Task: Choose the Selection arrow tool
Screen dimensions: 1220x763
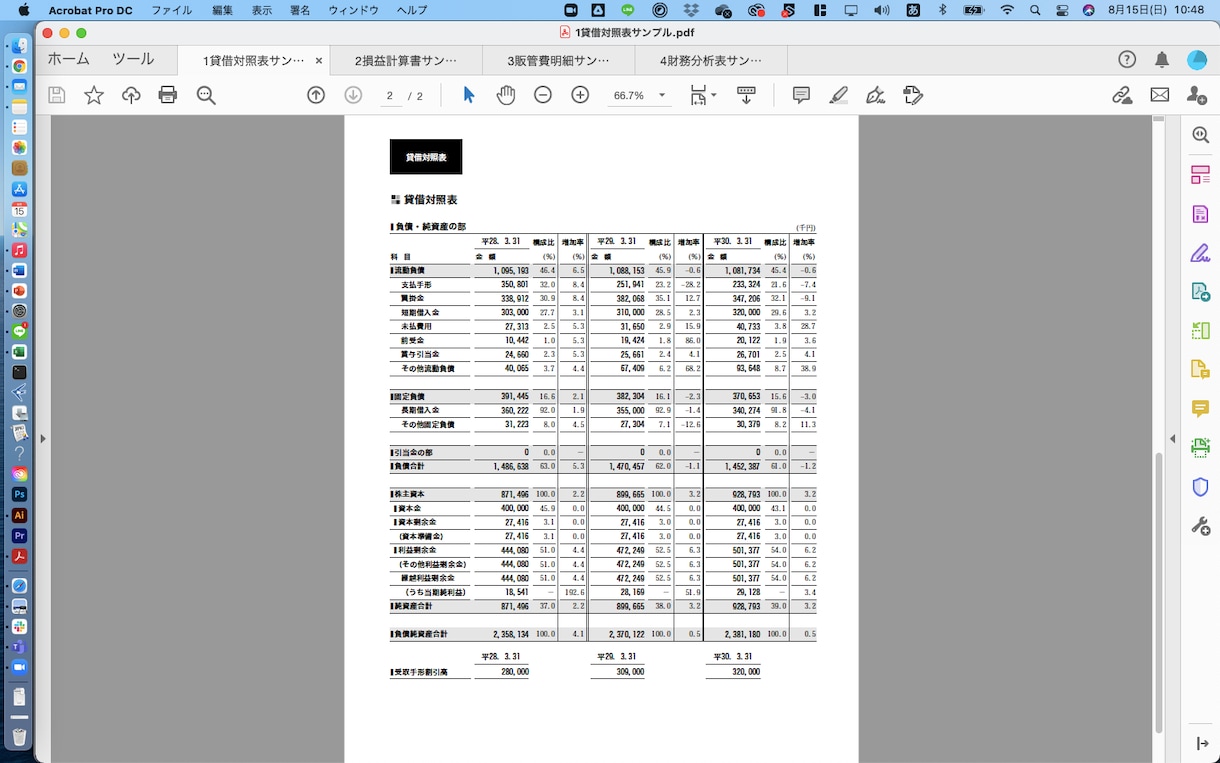Action: (x=469, y=95)
